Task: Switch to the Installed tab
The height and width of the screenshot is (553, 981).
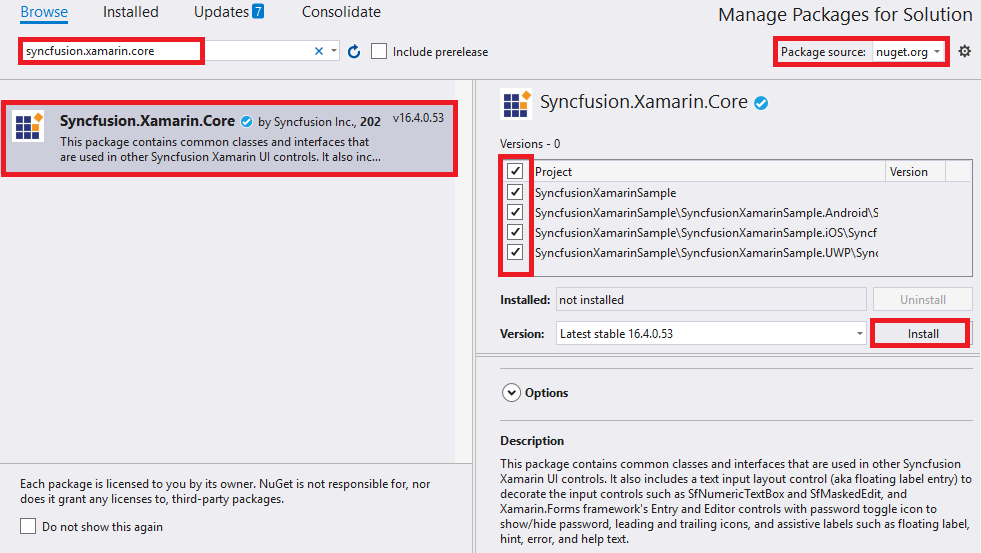Action: point(130,12)
